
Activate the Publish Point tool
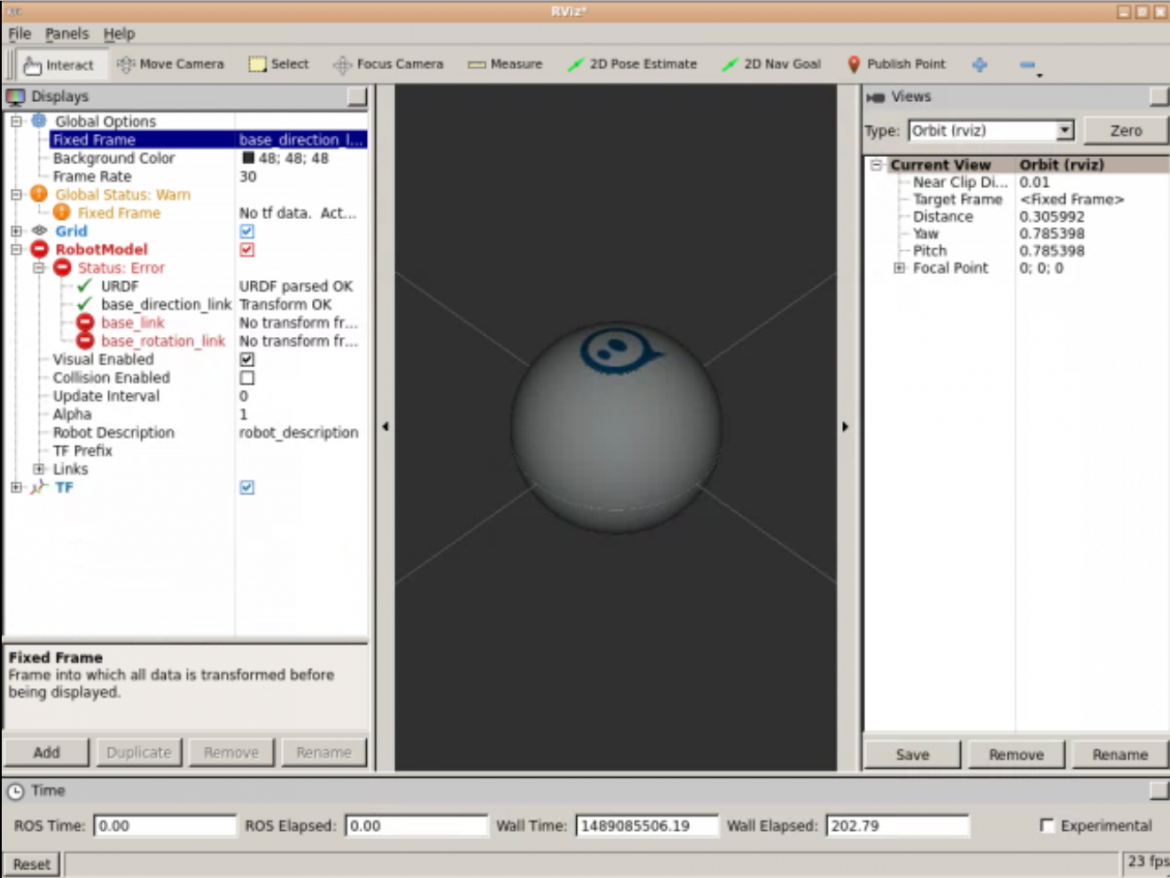click(896, 64)
